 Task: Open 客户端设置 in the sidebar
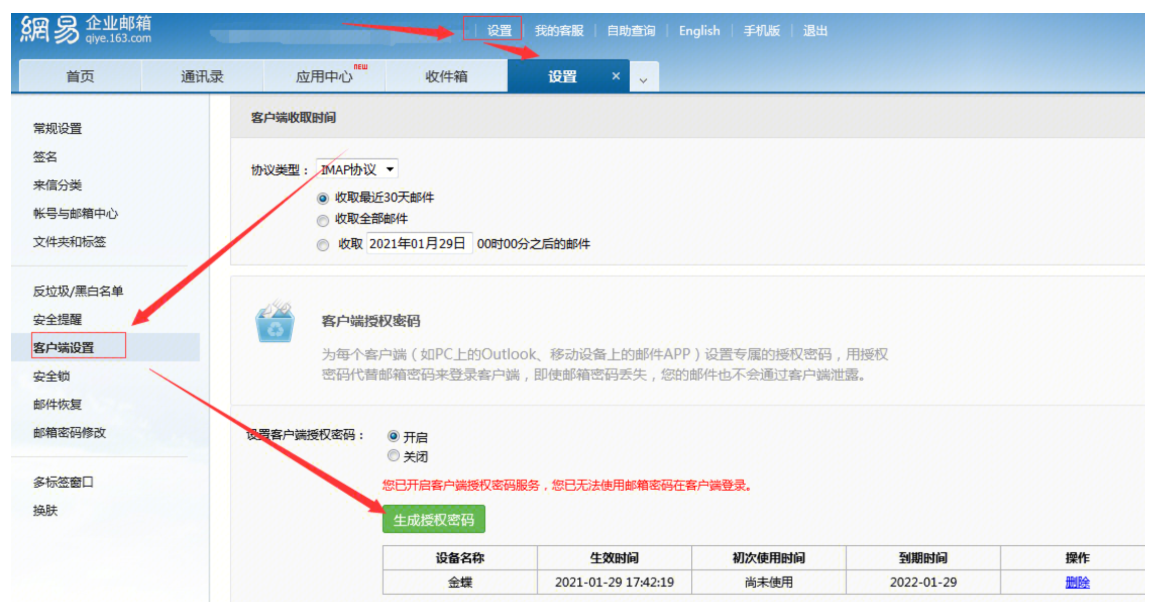(64, 348)
